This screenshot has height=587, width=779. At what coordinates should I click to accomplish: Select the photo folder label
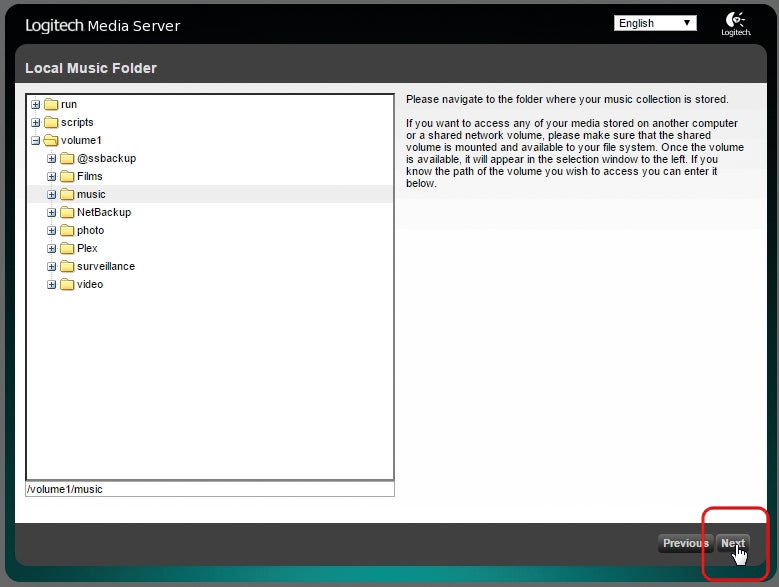point(90,230)
